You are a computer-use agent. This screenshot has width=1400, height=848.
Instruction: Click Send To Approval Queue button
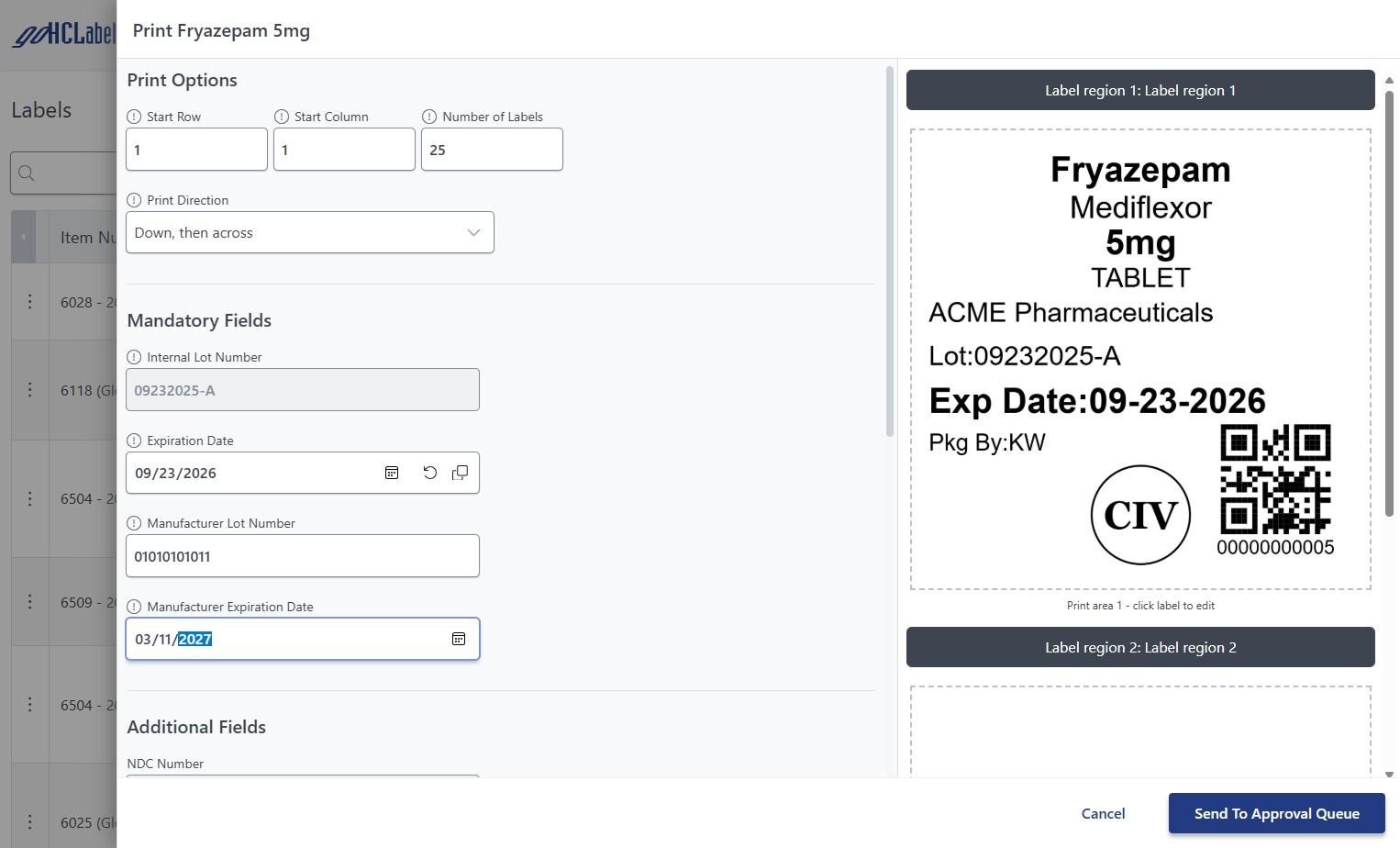tap(1276, 814)
